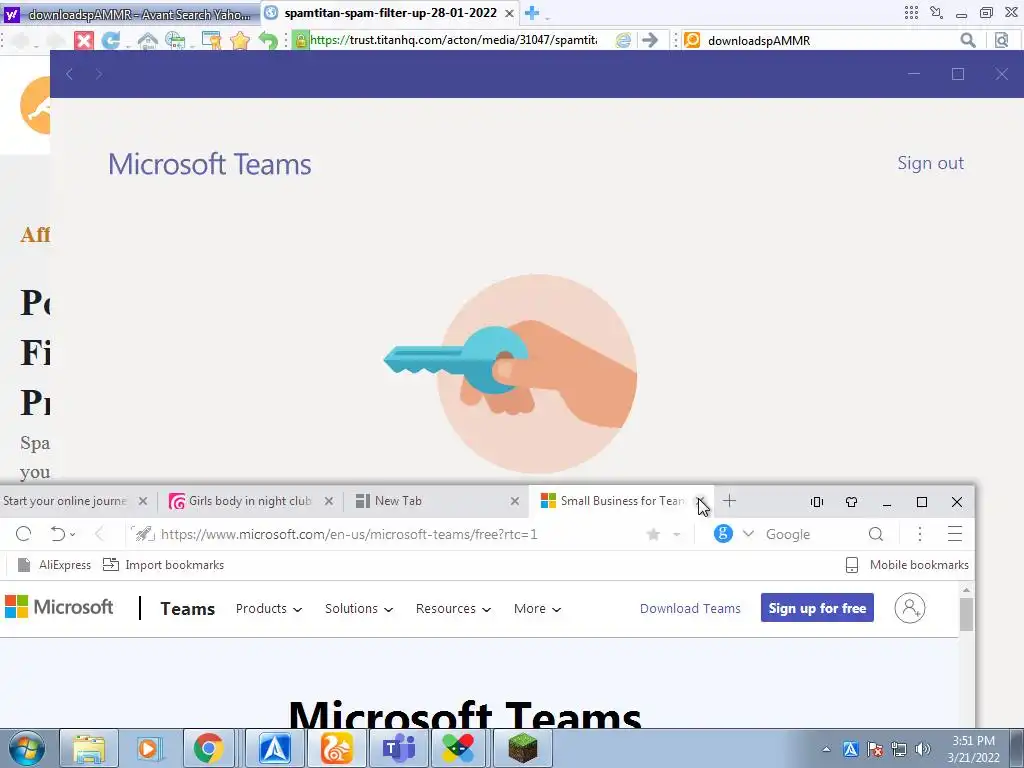Viewport: 1024px width, 768px height.
Task: Select 'Start your online journey' tab
Action: click(65, 501)
